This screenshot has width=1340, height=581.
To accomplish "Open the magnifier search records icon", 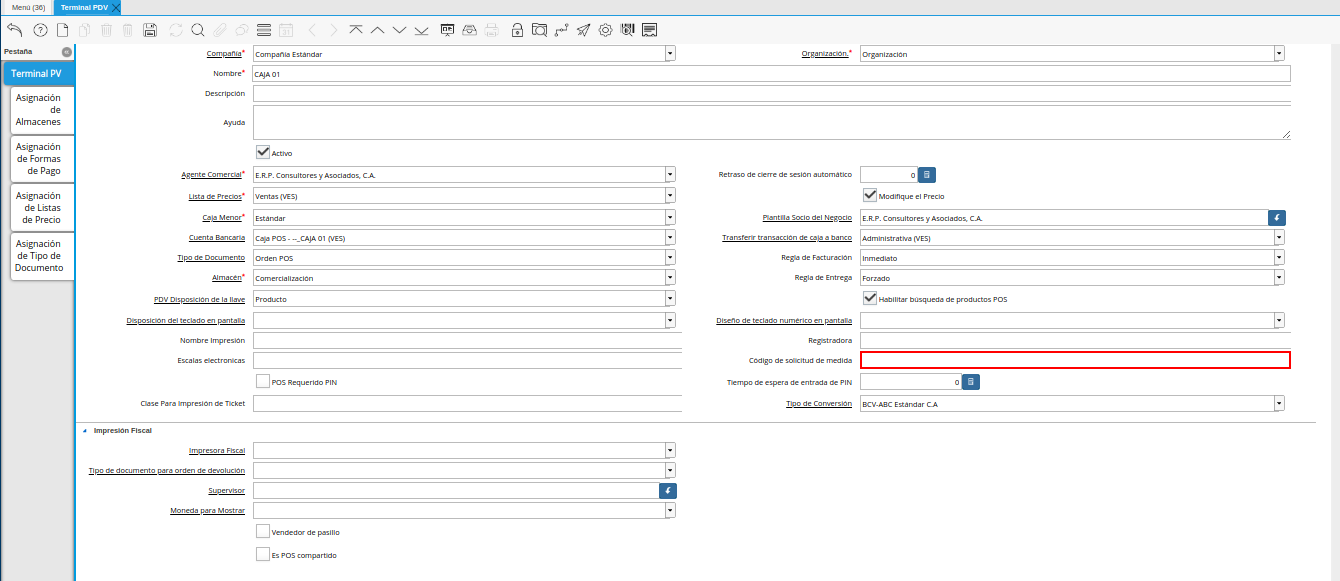I will (198, 30).
